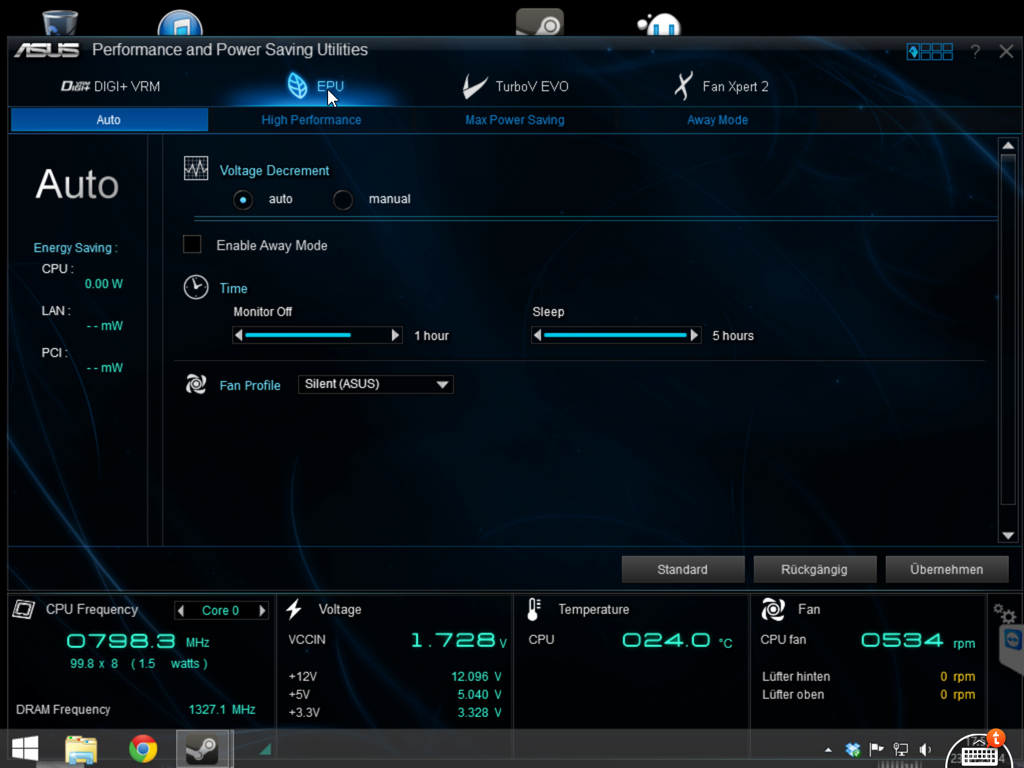The height and width of the screenshot is (768, 1024).
Task: Switch to the Auto mode tab
Action: [x=109, y=120]
